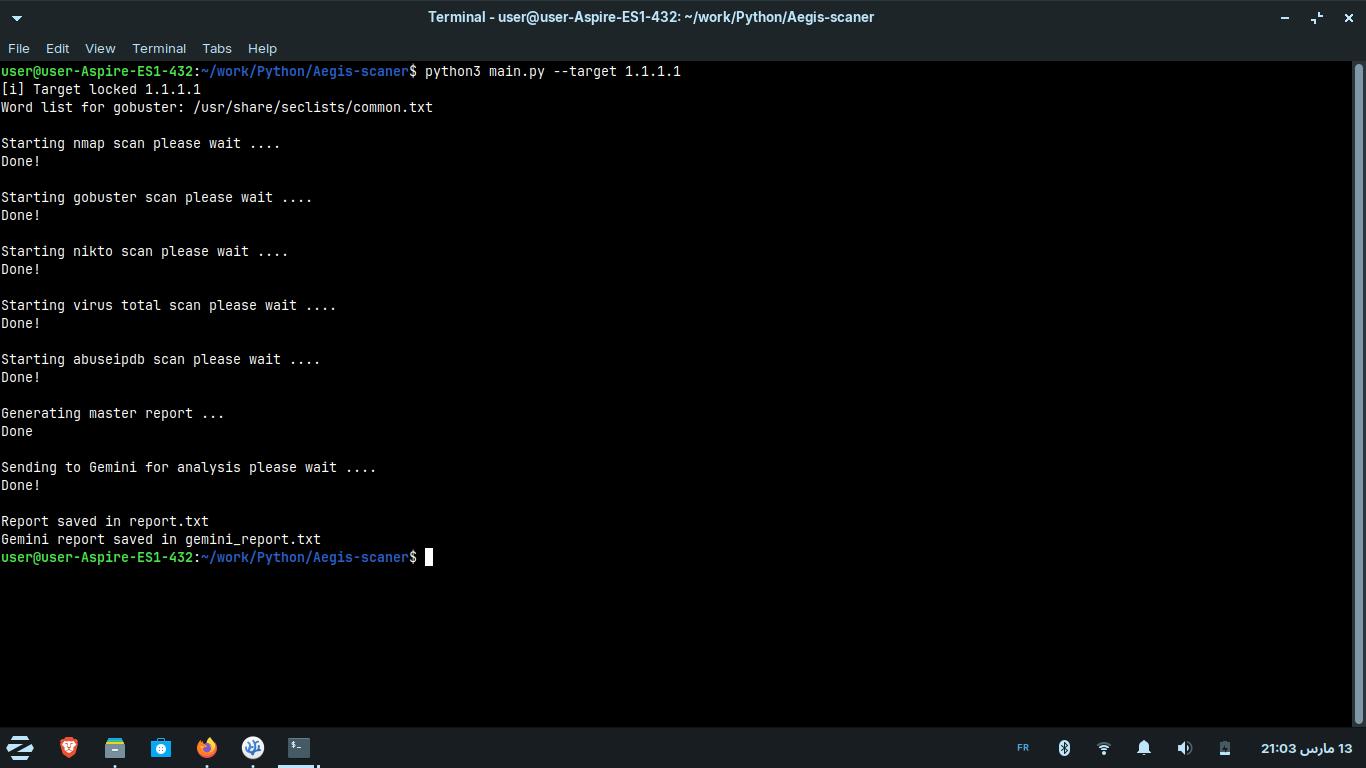Open the Software store from the taskbar
Screen dimensions: 1366x768
click(161, 747)
